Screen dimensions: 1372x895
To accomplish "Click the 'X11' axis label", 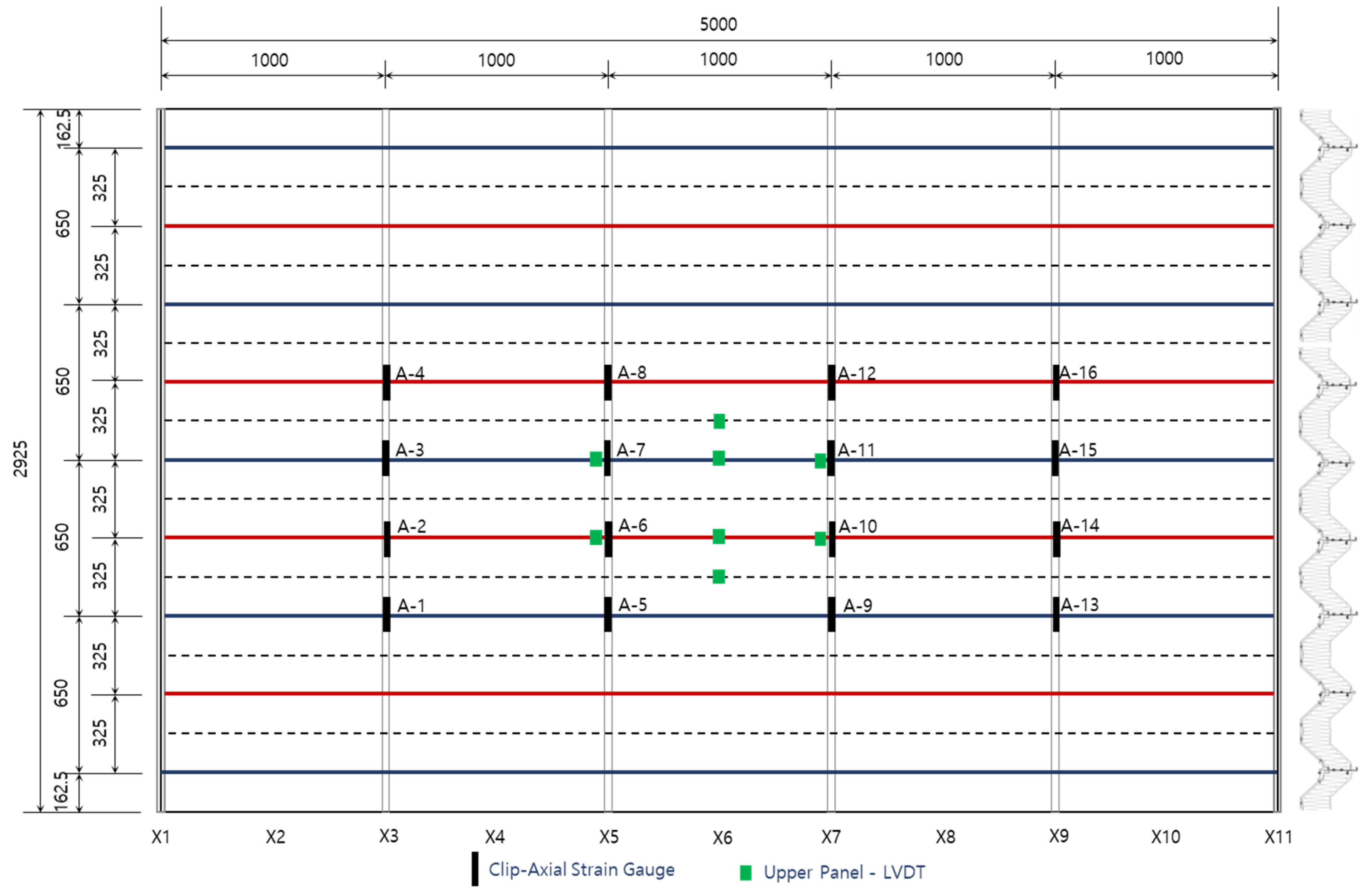I will coord(1279,837).
